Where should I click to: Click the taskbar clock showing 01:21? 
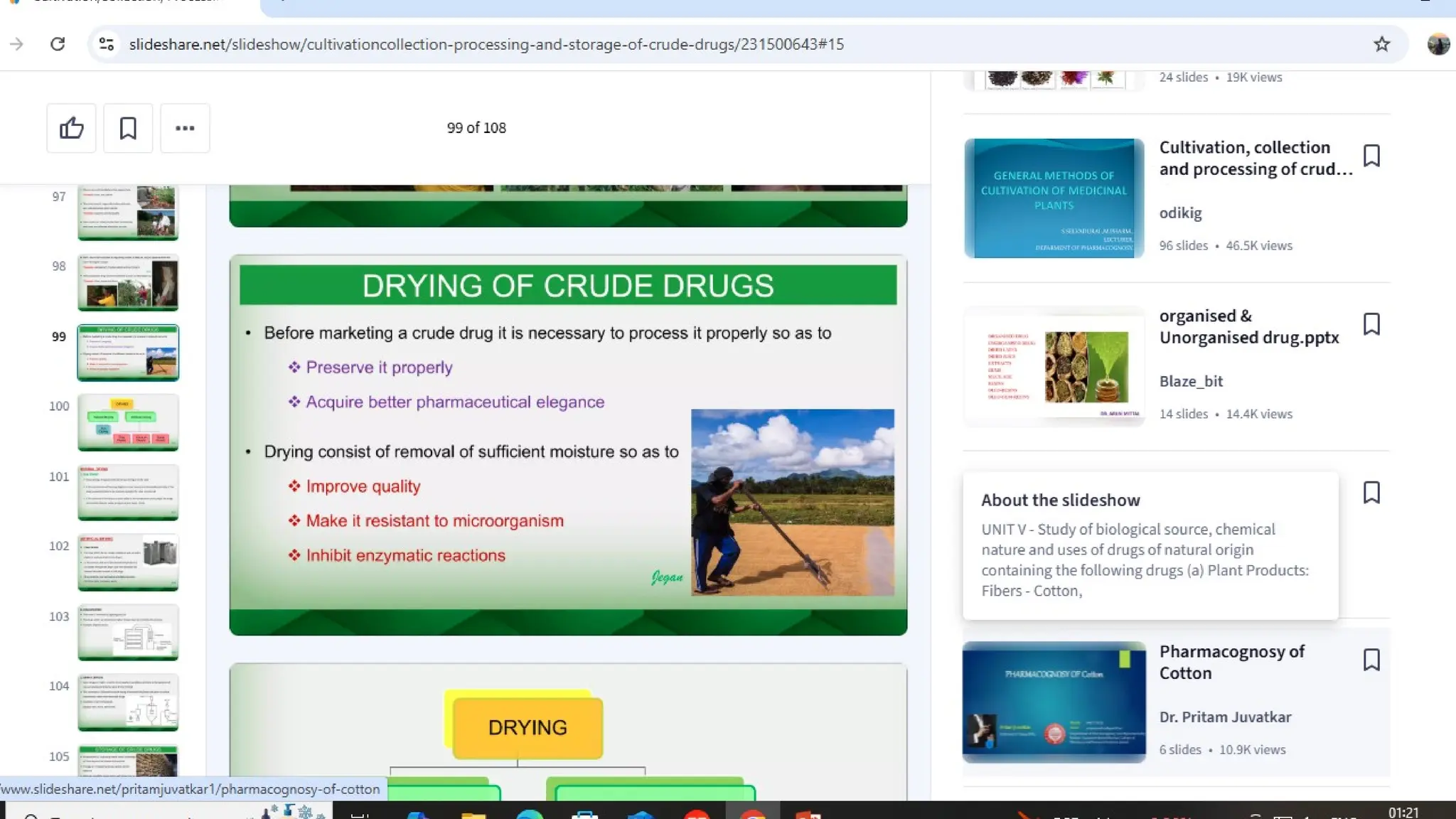point(1403,812)
